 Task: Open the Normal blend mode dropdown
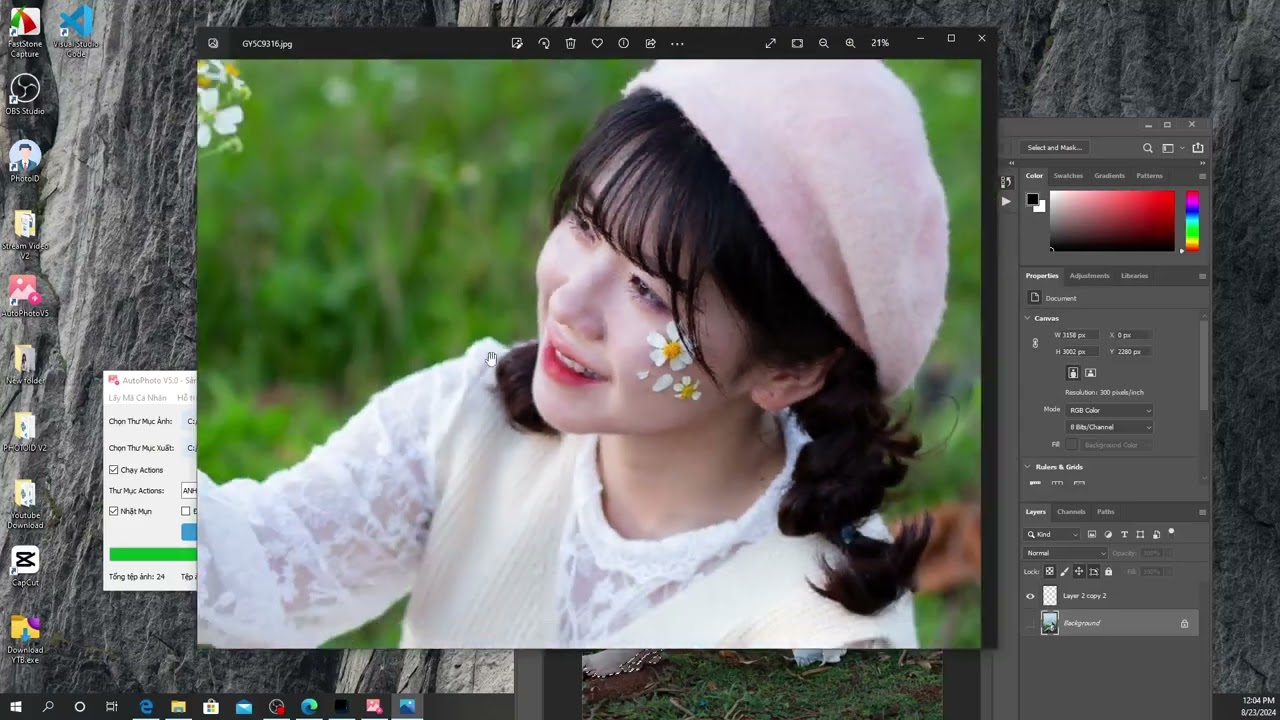tap(1066, 553)
